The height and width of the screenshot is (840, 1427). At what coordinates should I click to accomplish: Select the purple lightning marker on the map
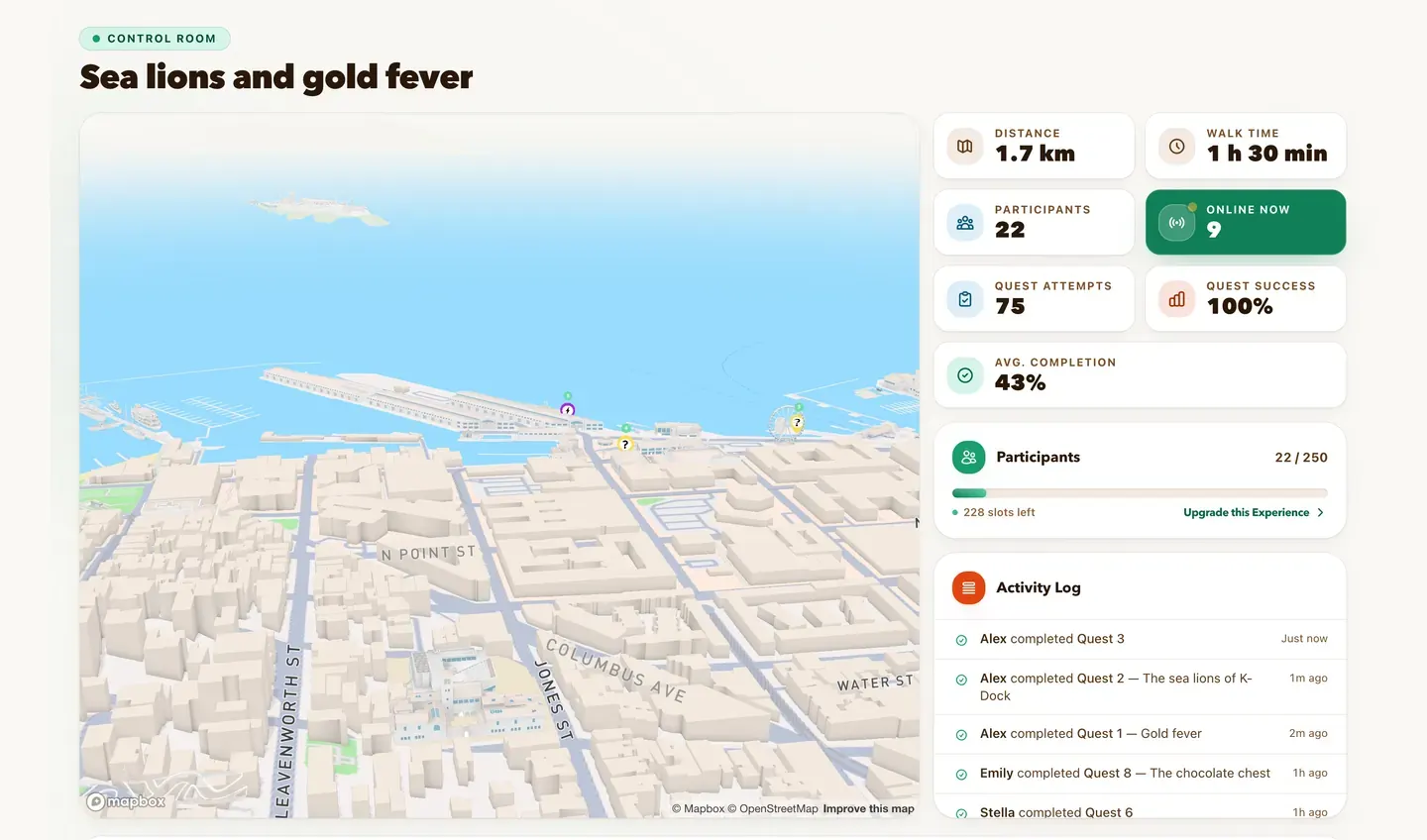pos(567,409)
